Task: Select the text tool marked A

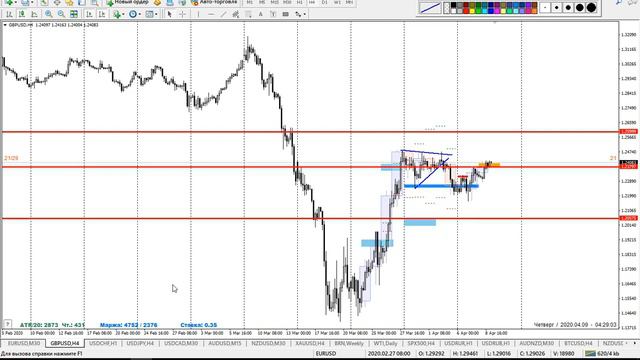Action: coord(260,14)
